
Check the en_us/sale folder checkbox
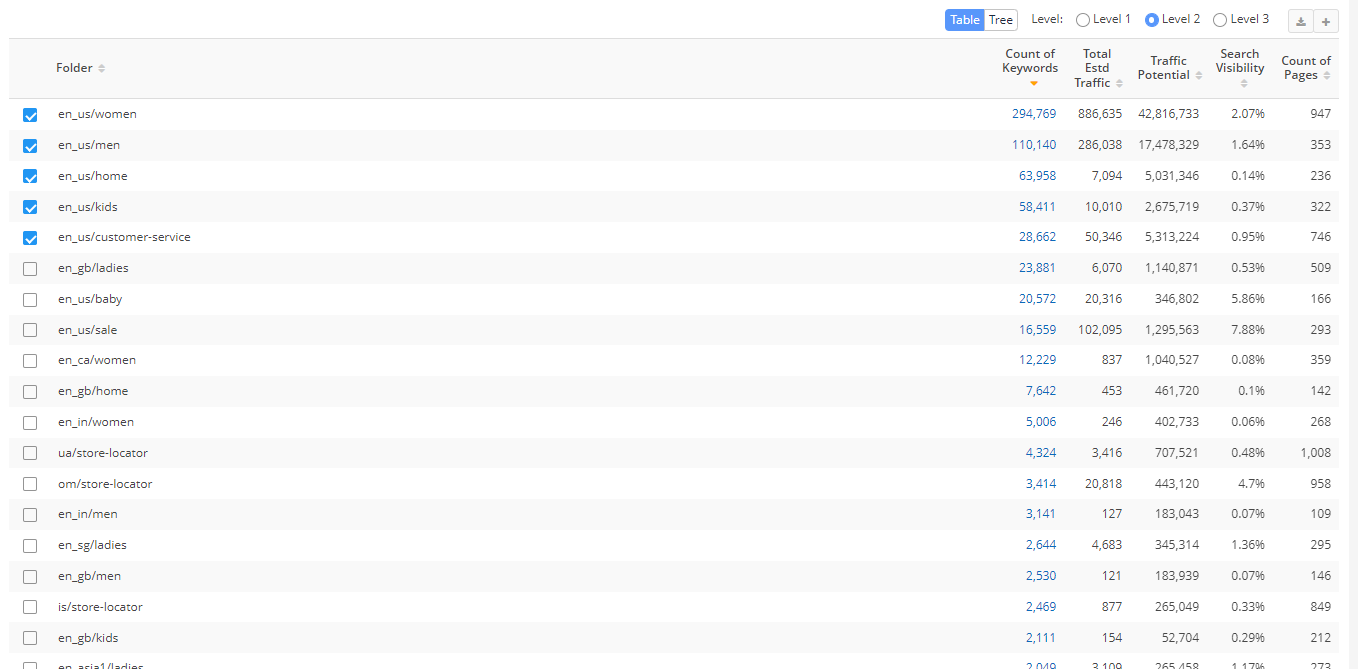30,330
